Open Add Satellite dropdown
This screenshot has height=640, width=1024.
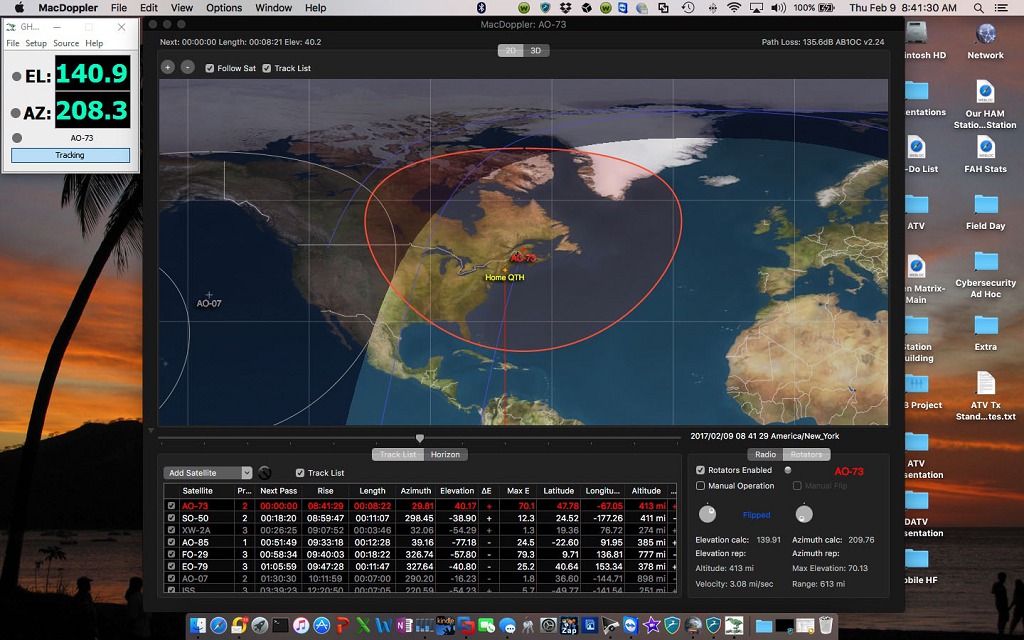pyautogui.click(x=208, y=473)
